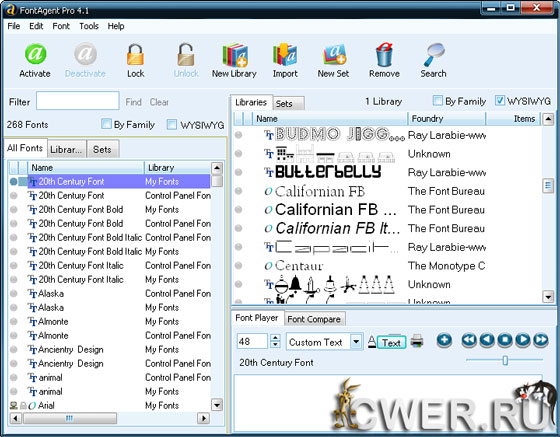Select the Arial font row
560x437 pixels.
click(x=109, y=405)
